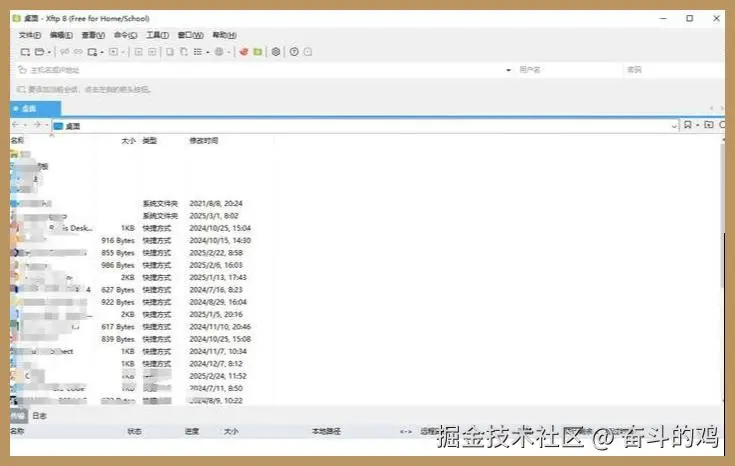
Task: Click the grey globe transfer-type icon
Action: click(219, 52)
